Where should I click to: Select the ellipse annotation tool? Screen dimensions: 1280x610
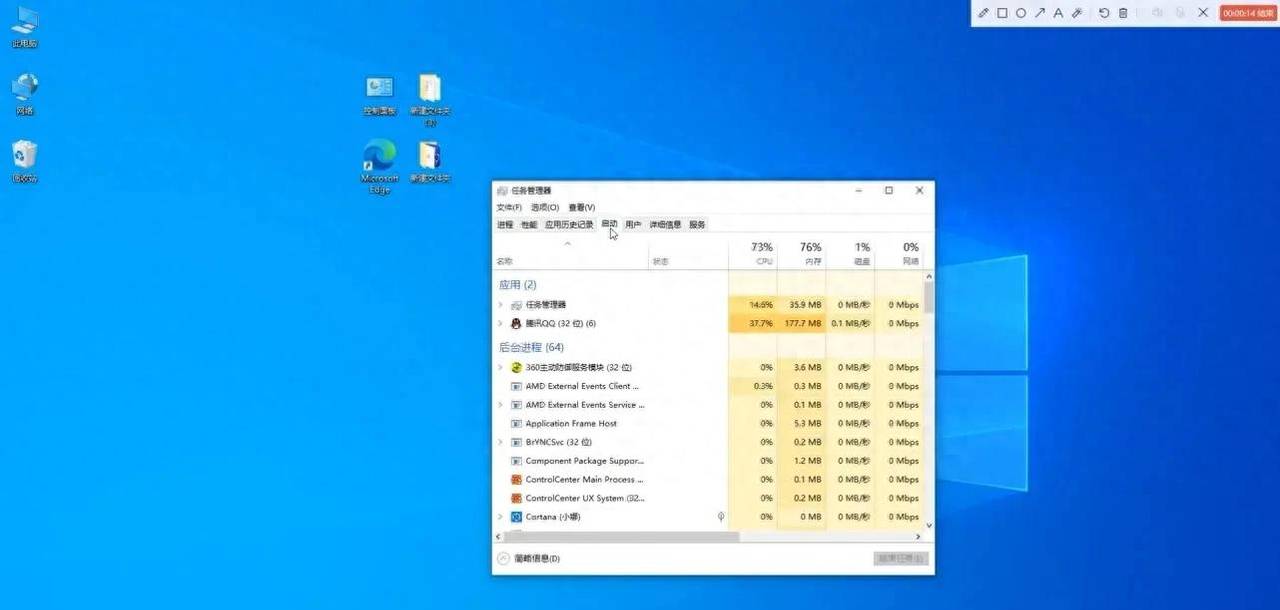pos(1021,13)
